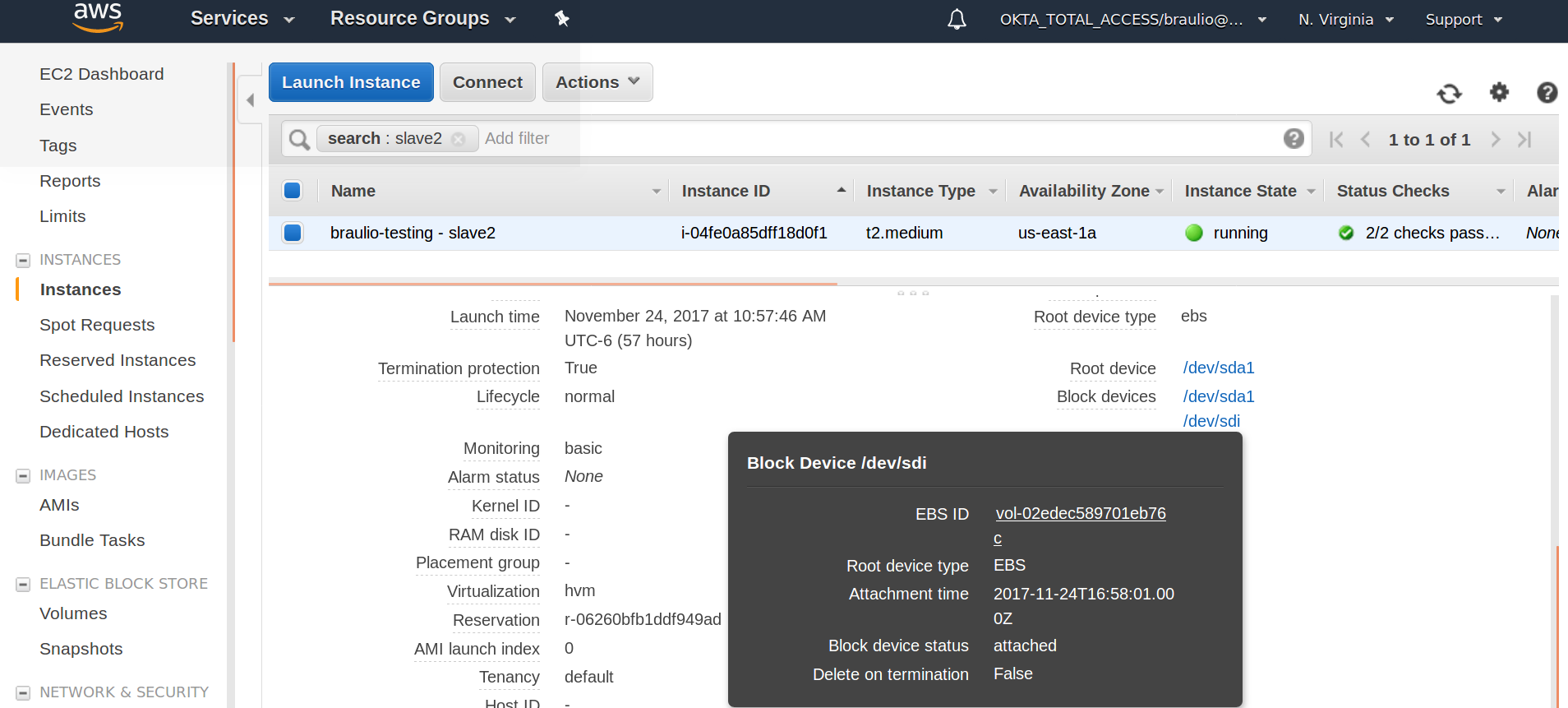The image size is (1568, 708).
Task: Toggle the select-all instances checkbox
Action: click(293, 191)
